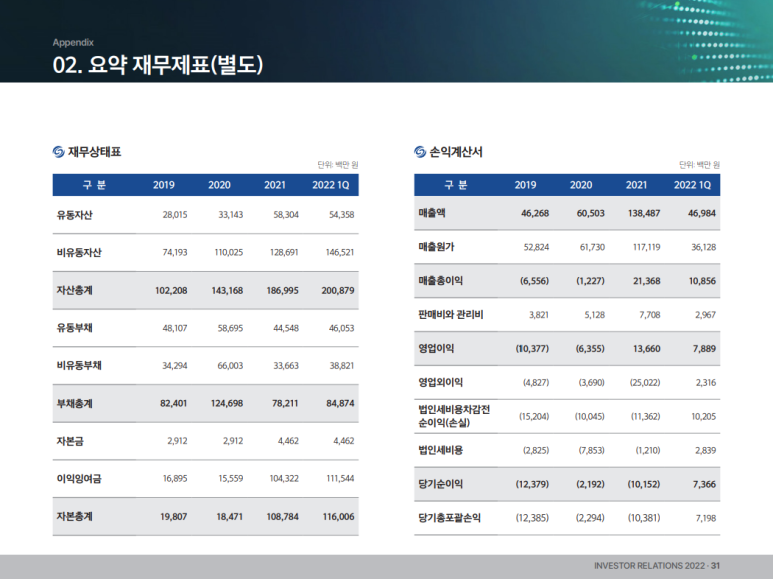Click the 당기순이익 row label
Image resolution: width=773 pixels, height=579 pixels.
coord(441,484)
